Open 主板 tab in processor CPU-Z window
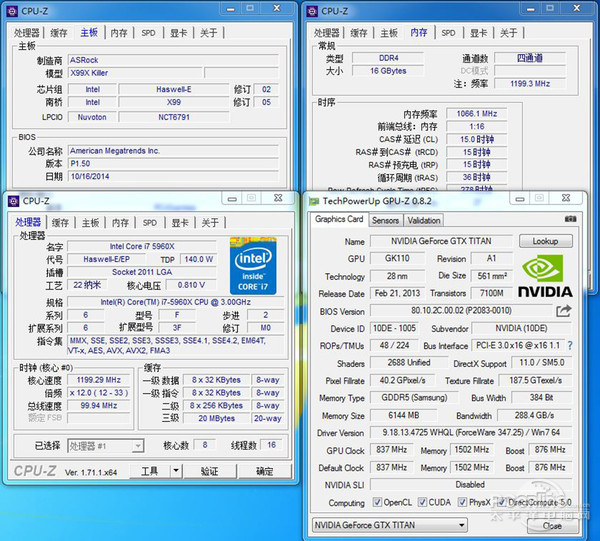 pos(90,223)
